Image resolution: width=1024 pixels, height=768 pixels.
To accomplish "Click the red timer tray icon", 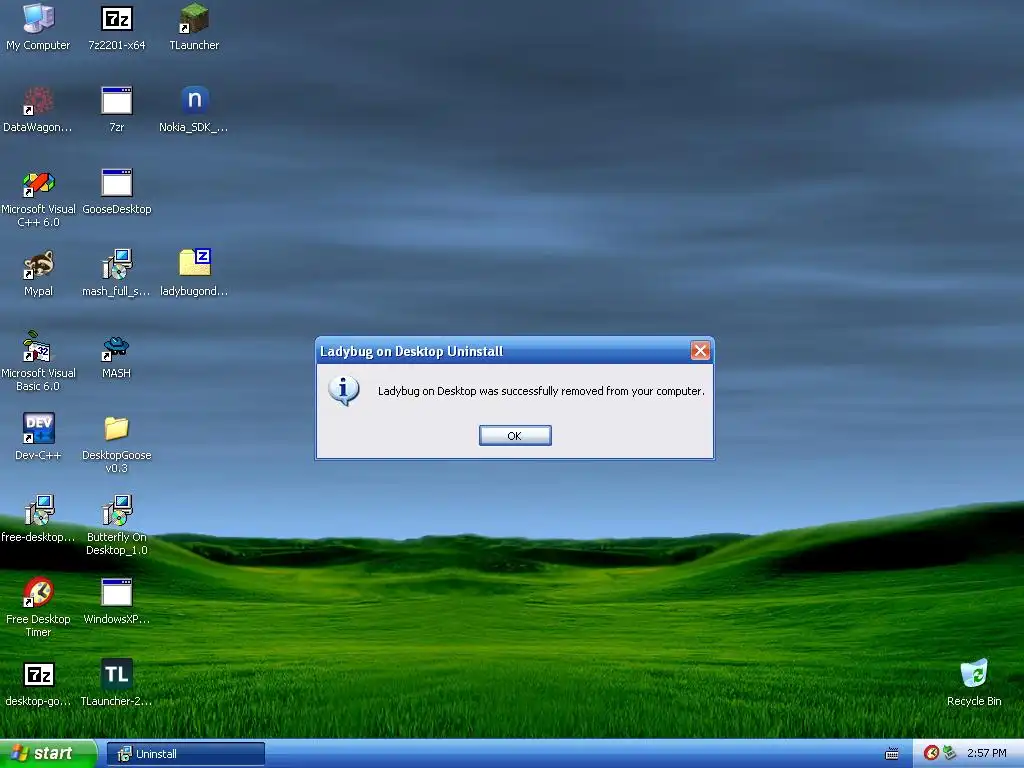I will click(x=931, y=753).
